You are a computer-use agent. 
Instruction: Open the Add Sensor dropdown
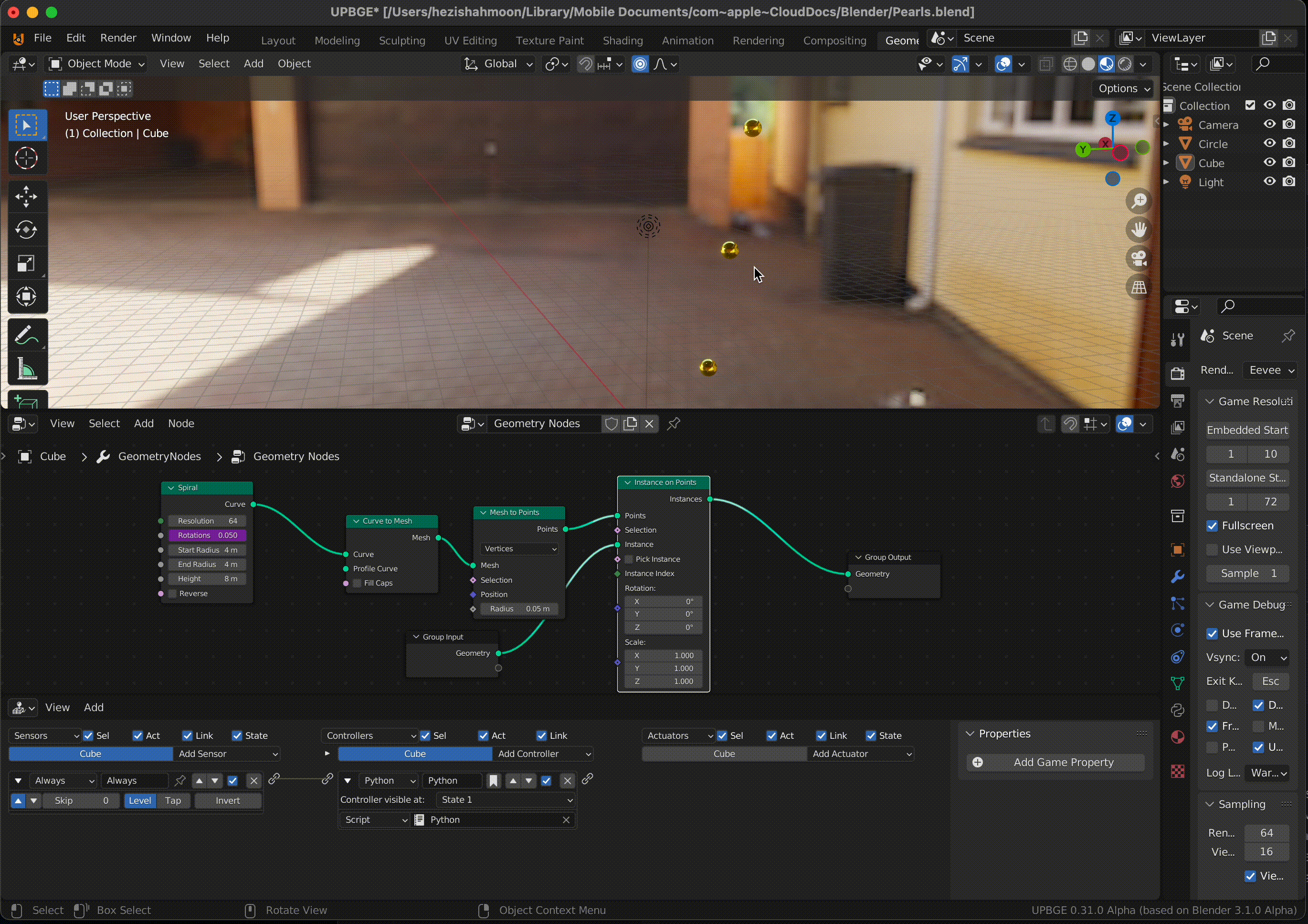point(227,754)
